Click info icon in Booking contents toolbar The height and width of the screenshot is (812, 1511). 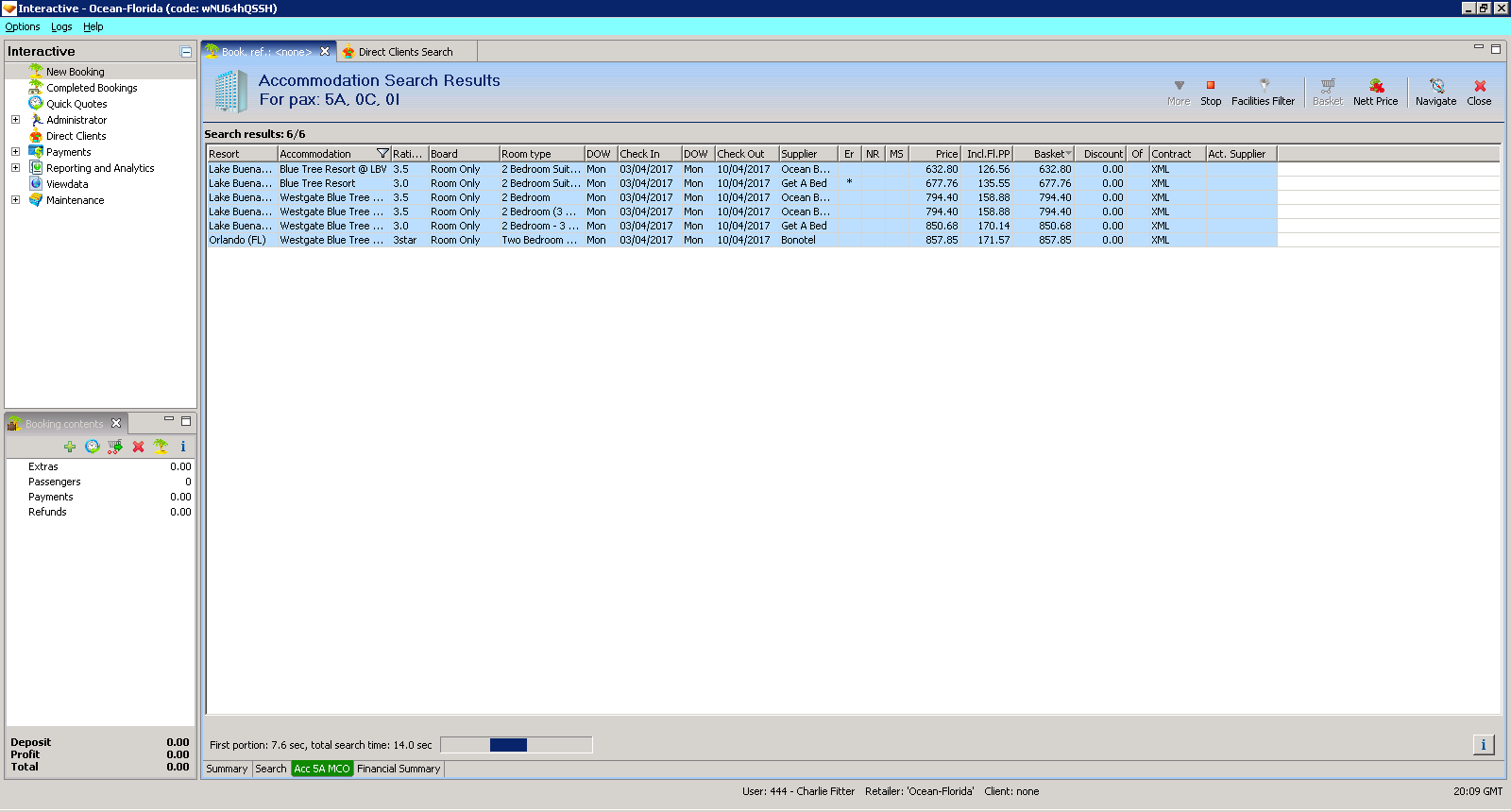[183, 447]
